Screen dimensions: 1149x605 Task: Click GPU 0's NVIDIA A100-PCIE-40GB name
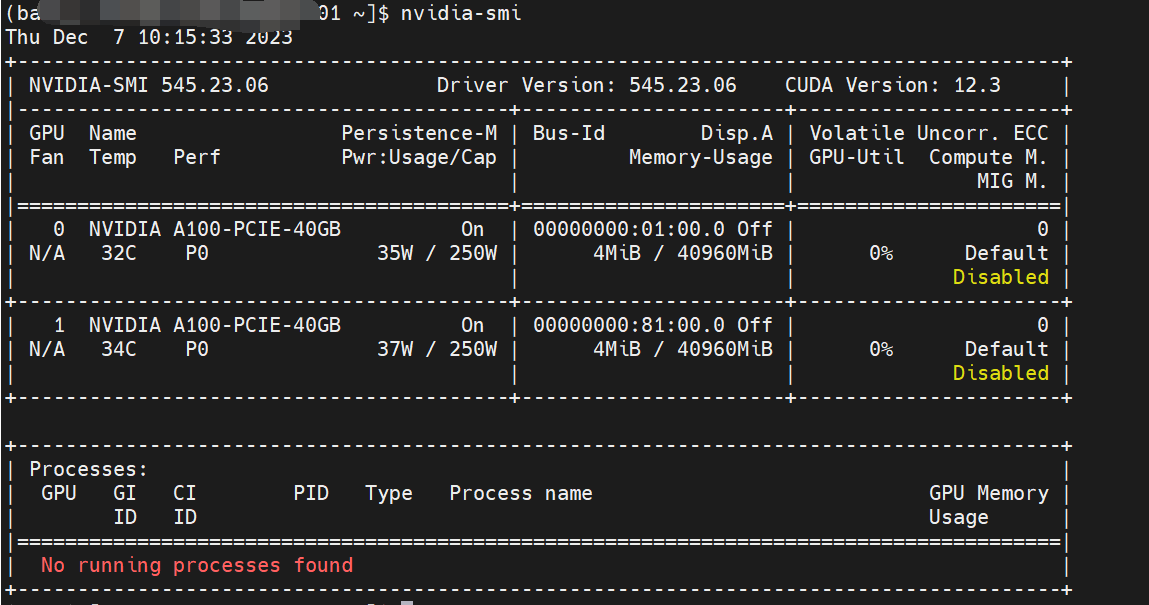[214, 229]
